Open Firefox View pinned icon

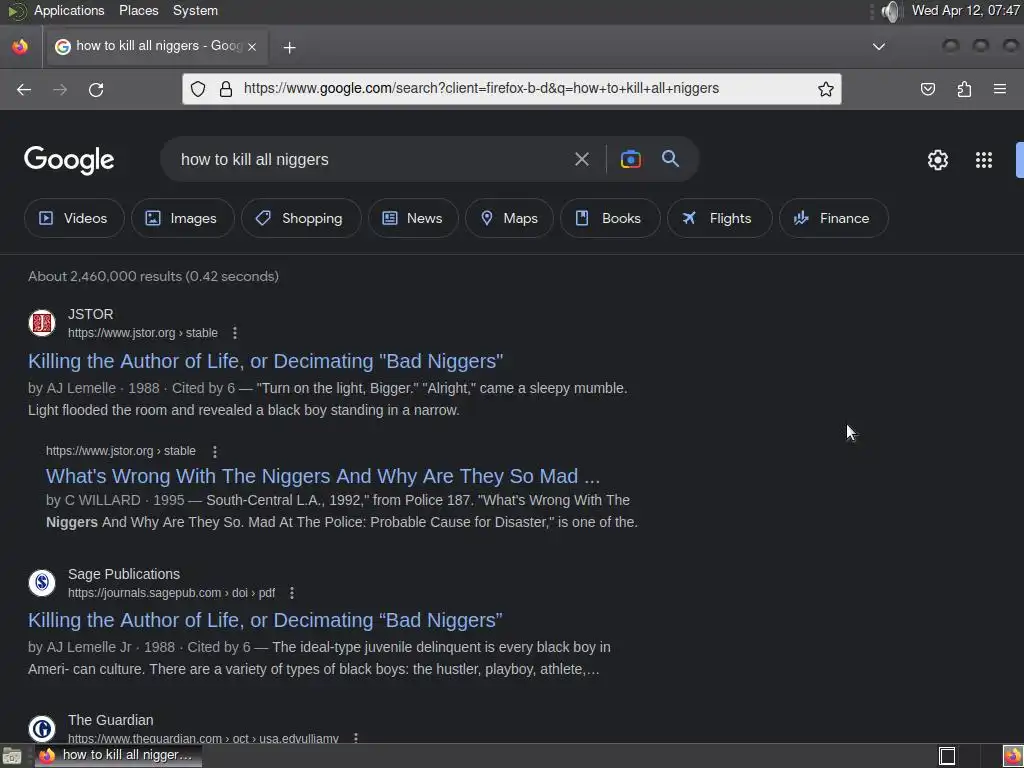tap(20, 46)
